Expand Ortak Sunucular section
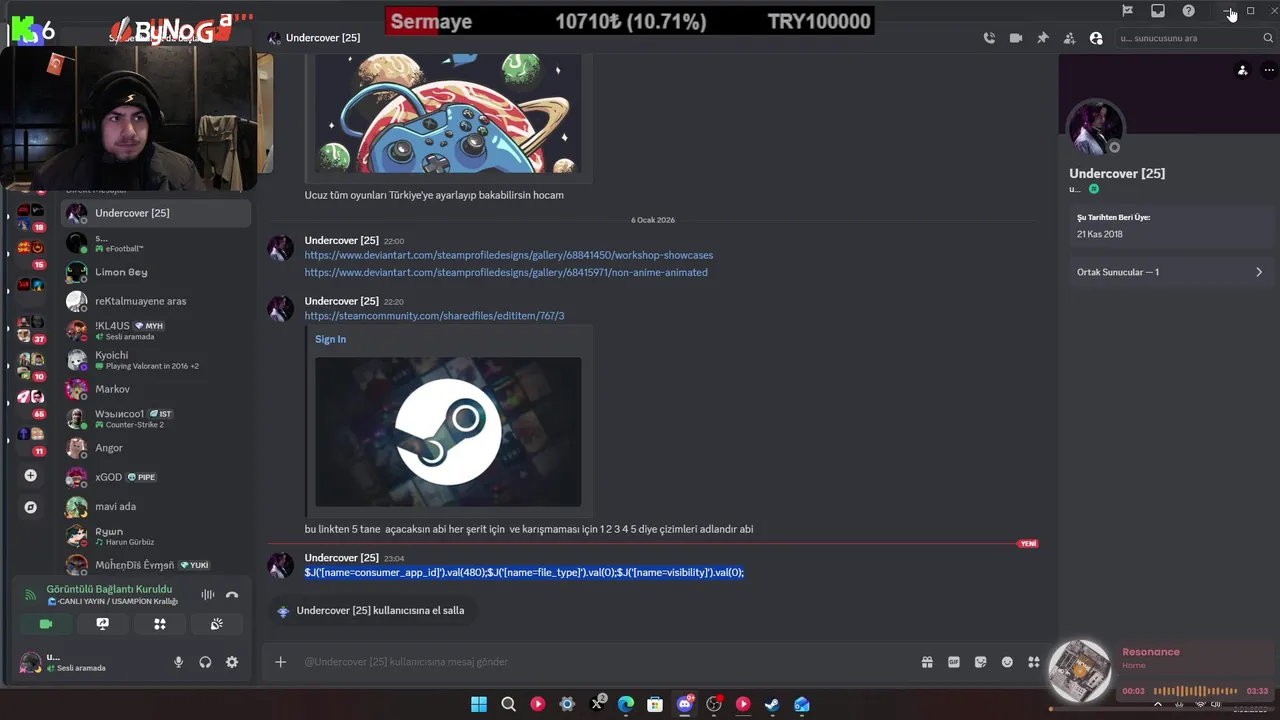Image resolution: width=1280 pixels, height=720 pixels. pos(1169,272)
